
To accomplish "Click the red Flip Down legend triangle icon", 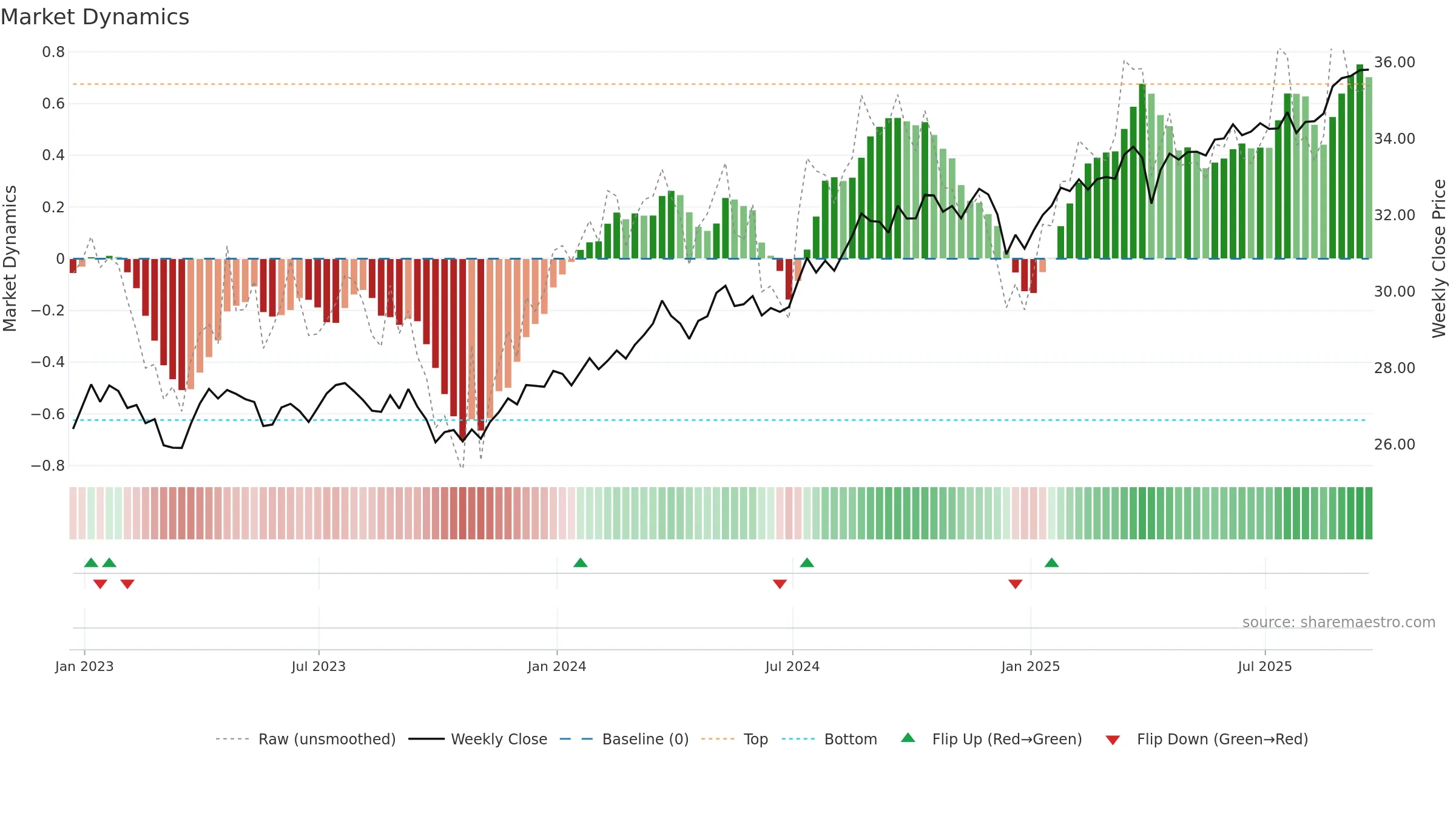I will point(1113,740).
